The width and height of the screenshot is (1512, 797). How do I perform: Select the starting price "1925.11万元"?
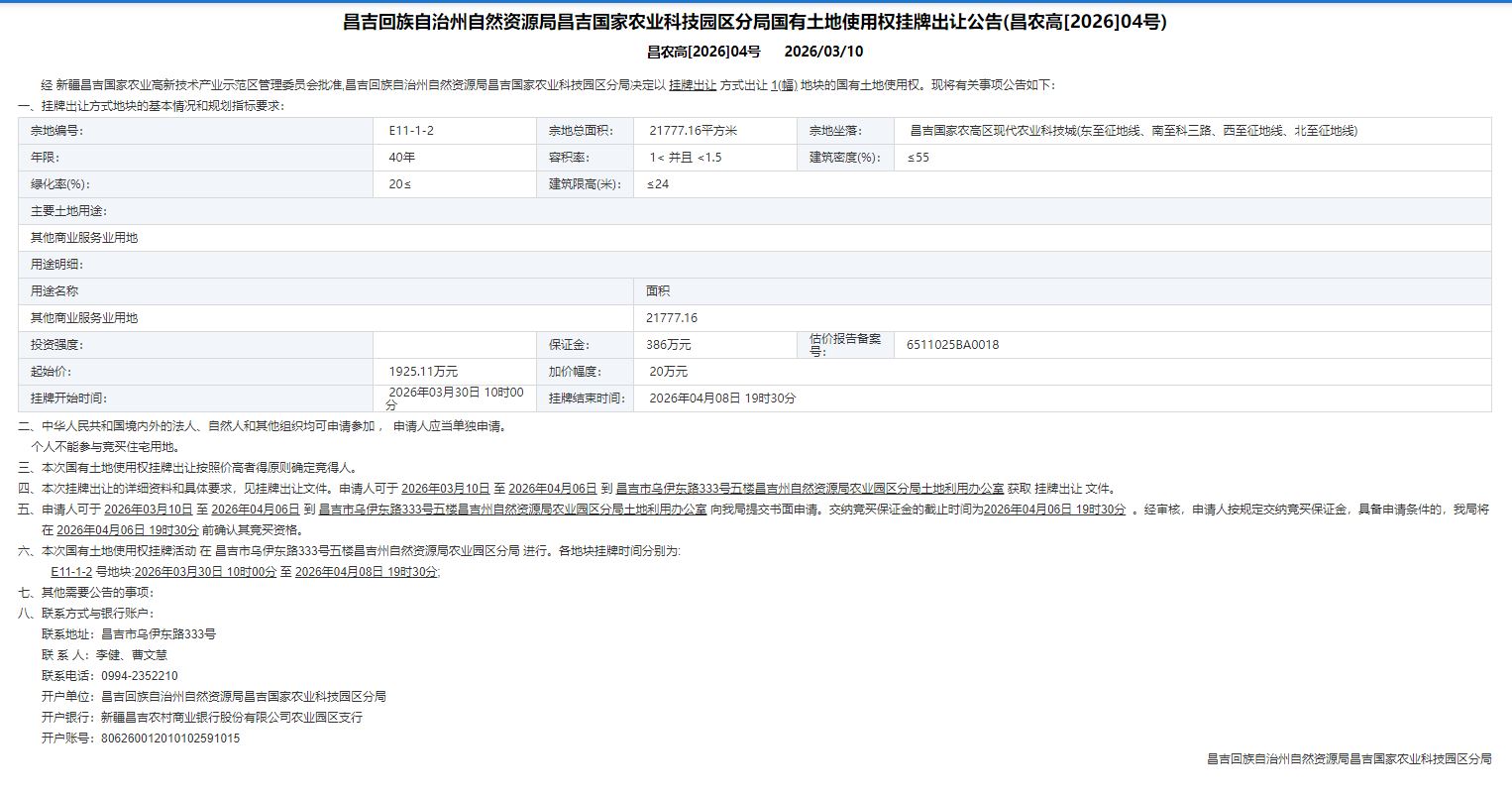[x=423, y=372]
